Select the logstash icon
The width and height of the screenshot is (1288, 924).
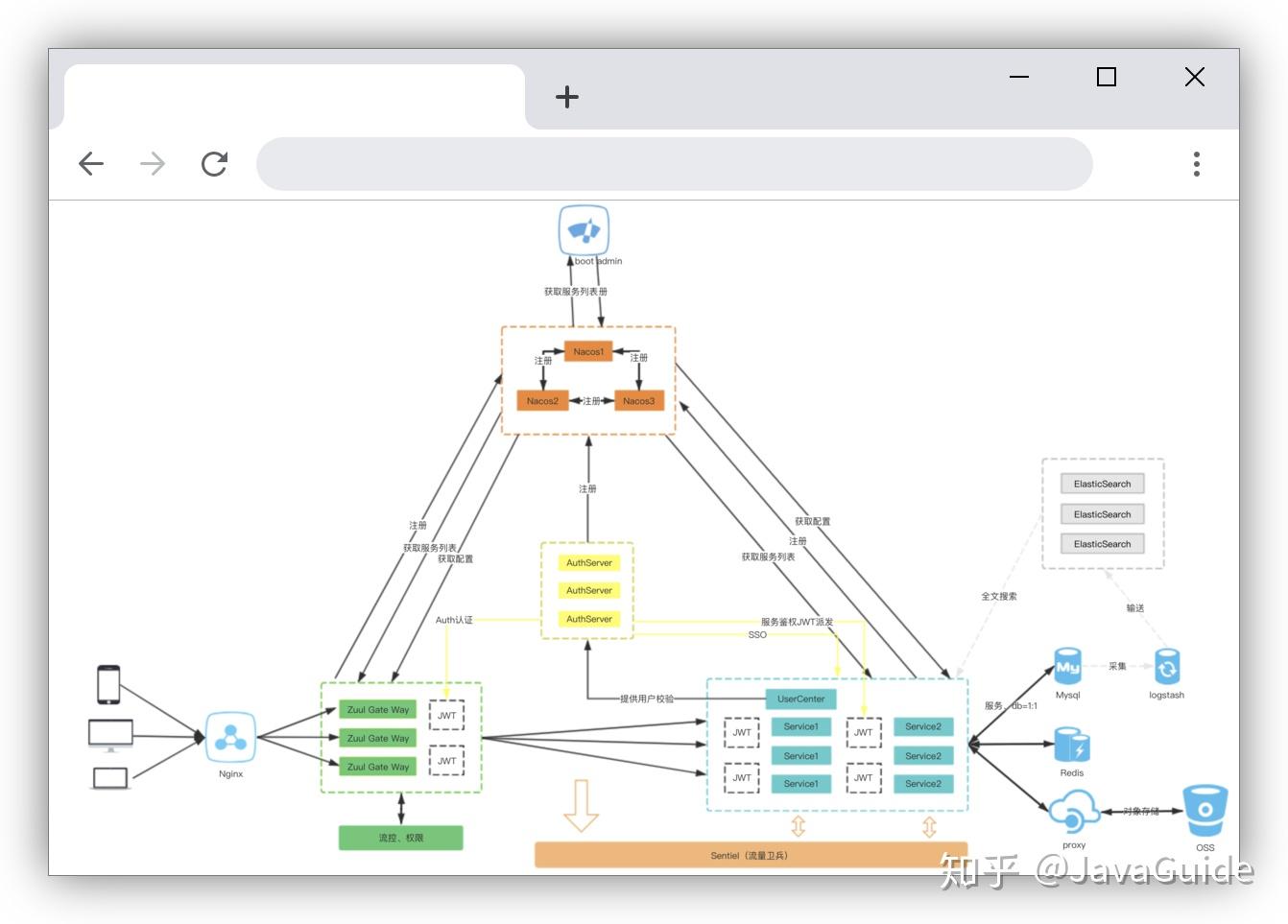[1166, 668]
